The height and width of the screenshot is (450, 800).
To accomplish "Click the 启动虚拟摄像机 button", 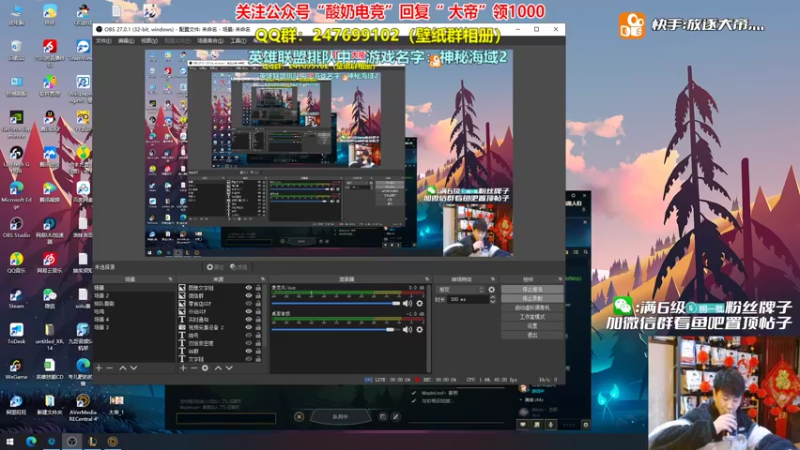I will click(x=532, y=308).
